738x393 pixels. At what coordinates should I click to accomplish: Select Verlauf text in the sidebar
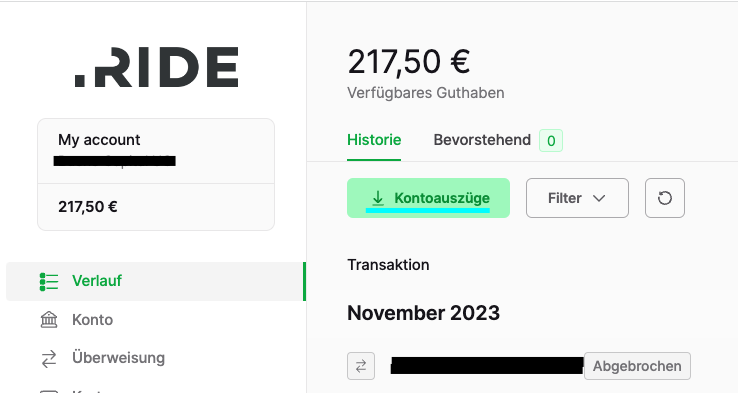point(97,281)
